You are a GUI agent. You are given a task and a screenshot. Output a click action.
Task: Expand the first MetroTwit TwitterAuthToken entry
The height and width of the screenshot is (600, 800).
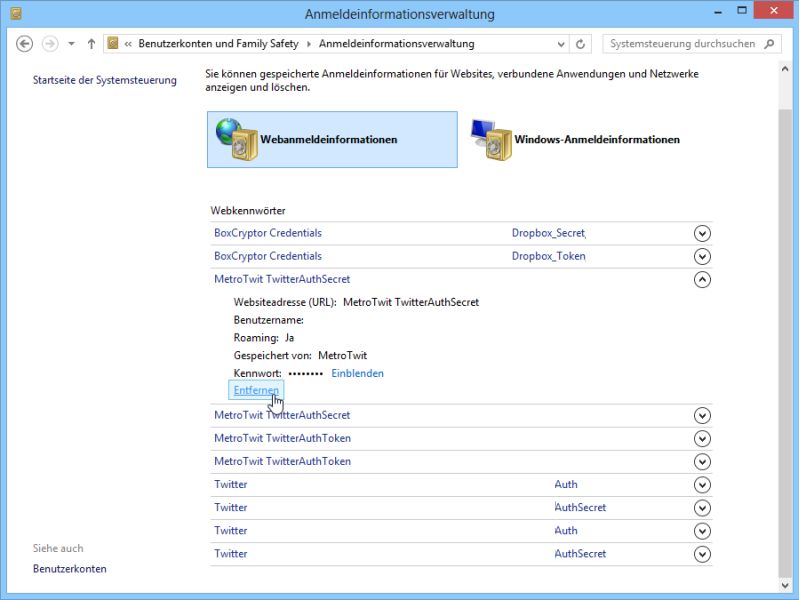[x=702, y=438]
